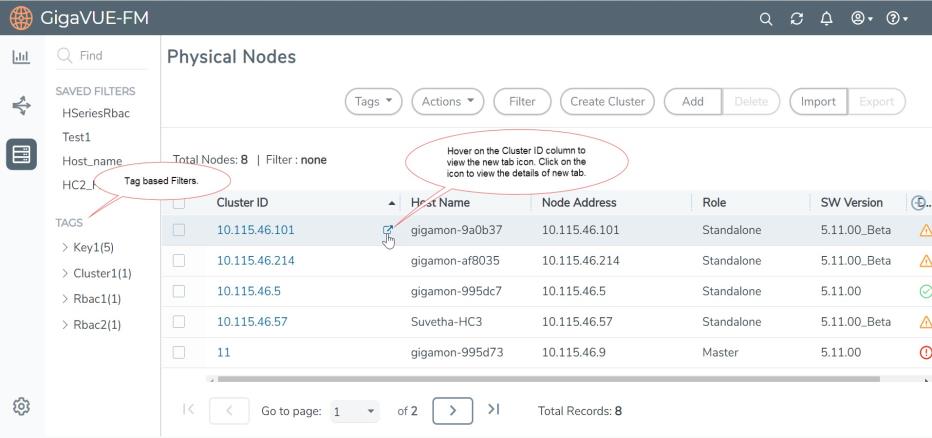Click the Delete button
The height and width of the screenshot is (438, 932).
[751, 102]
